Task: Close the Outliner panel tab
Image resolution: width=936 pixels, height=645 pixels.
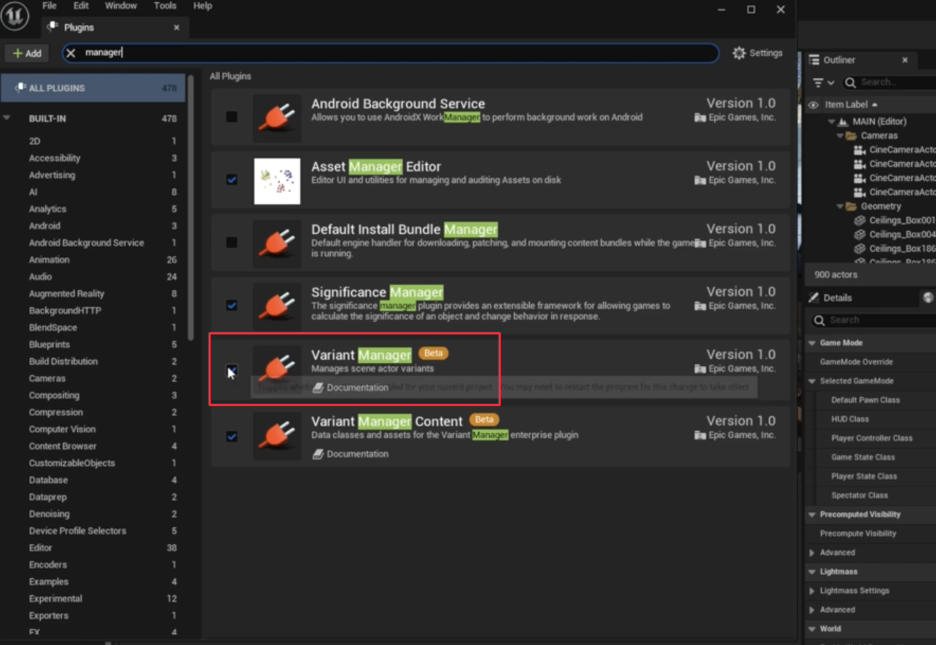Action: coord(905,60)
